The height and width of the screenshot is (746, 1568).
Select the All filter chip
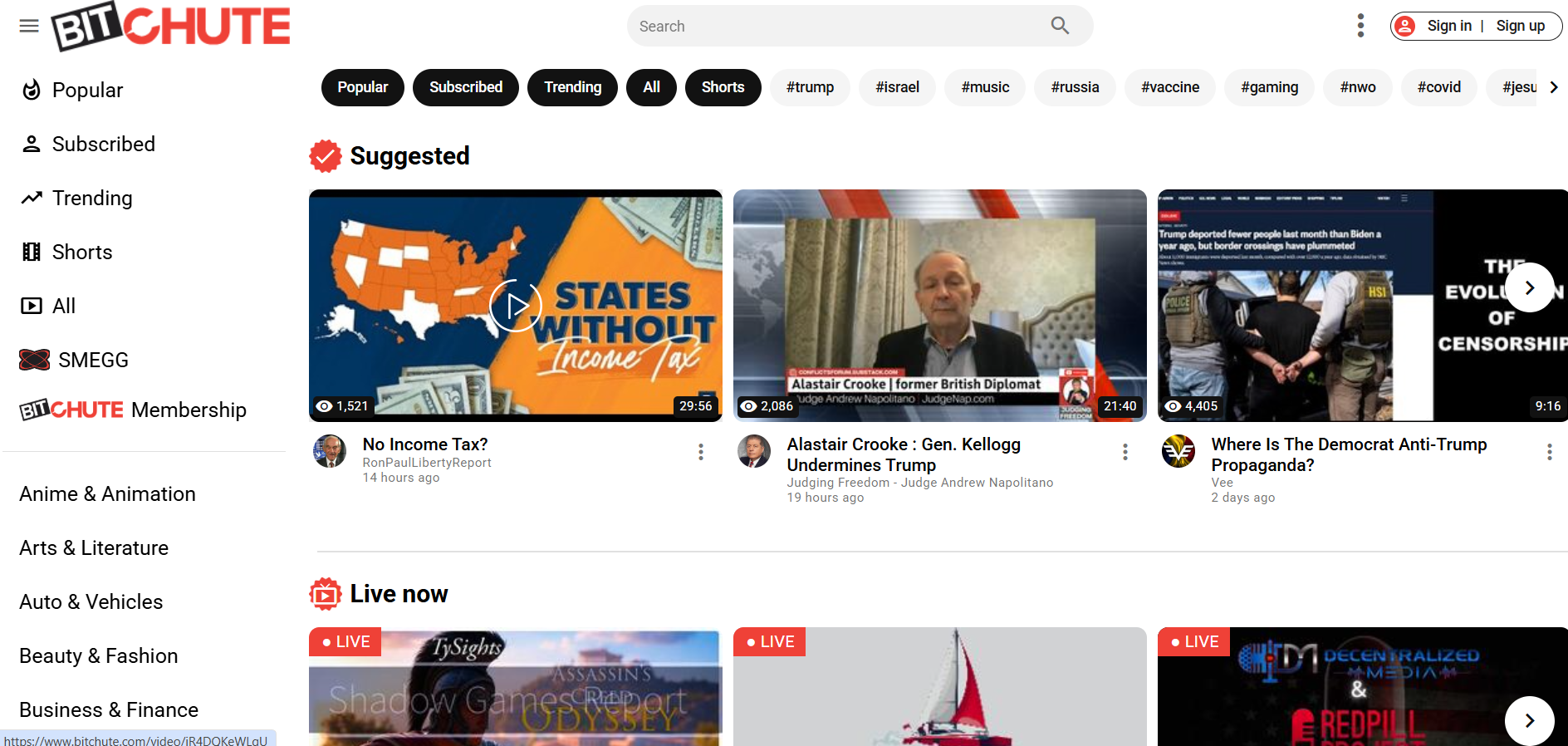[652, 87]
